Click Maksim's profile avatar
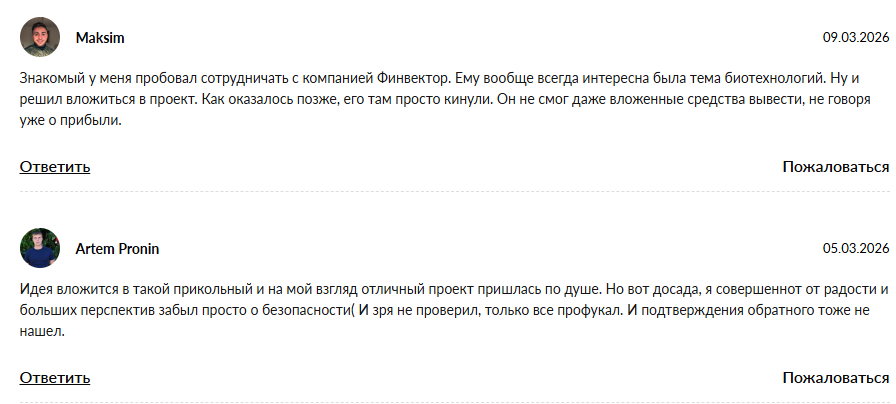896x404 pixels. [40, 37]
